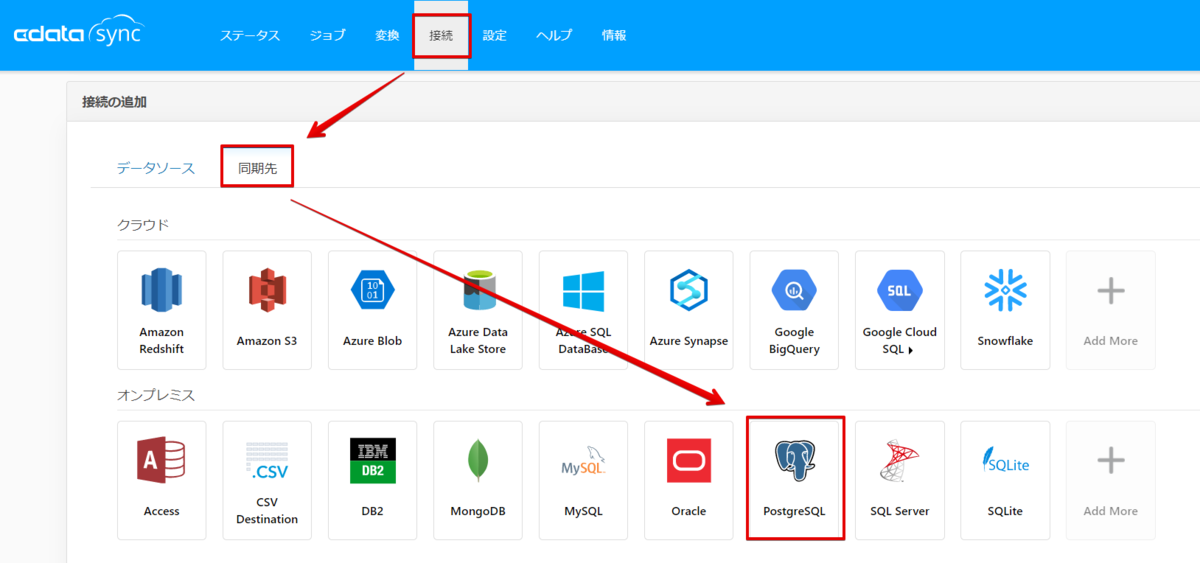This screenshot has height=563, width=1200.
Task: Switch to the データソース tab
Action: (156, 168)
